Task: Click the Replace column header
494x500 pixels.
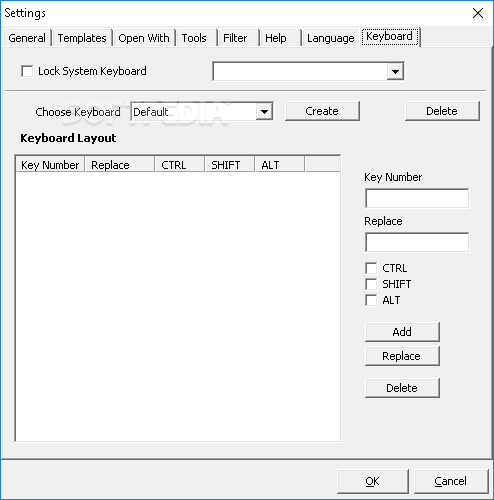Action: 120,165
